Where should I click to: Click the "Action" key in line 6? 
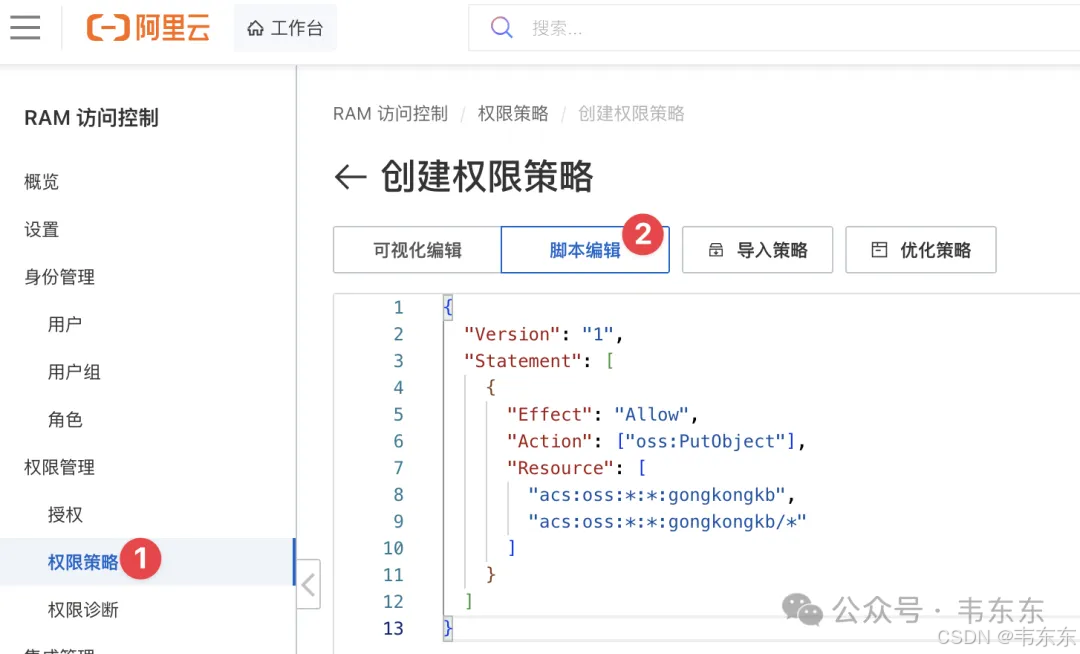click(550, 441)
